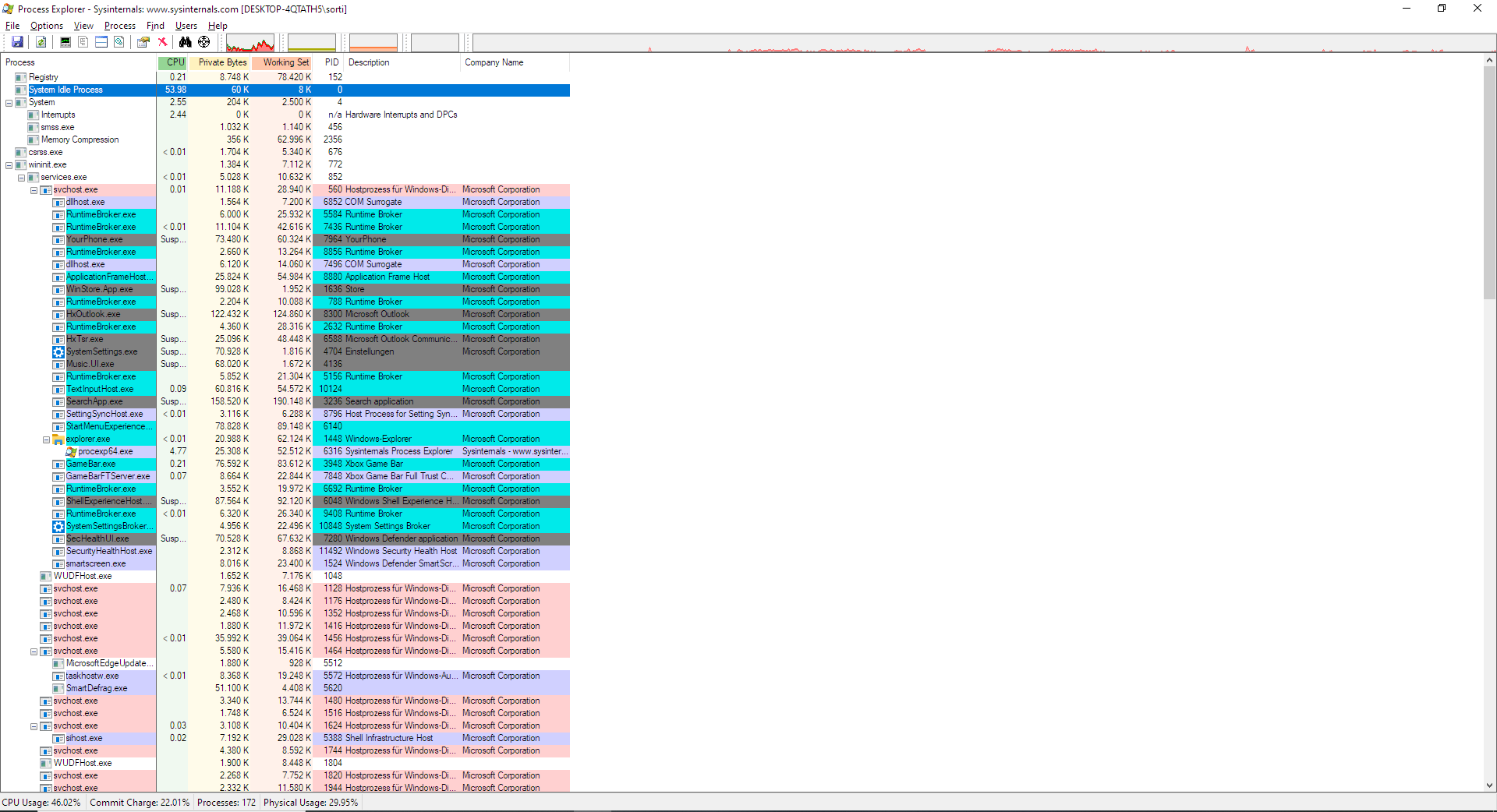Viewport: 1497px width, 812px height.
Task: Select SmartDefrag.exe process
Action: click(x=97, y=688)
